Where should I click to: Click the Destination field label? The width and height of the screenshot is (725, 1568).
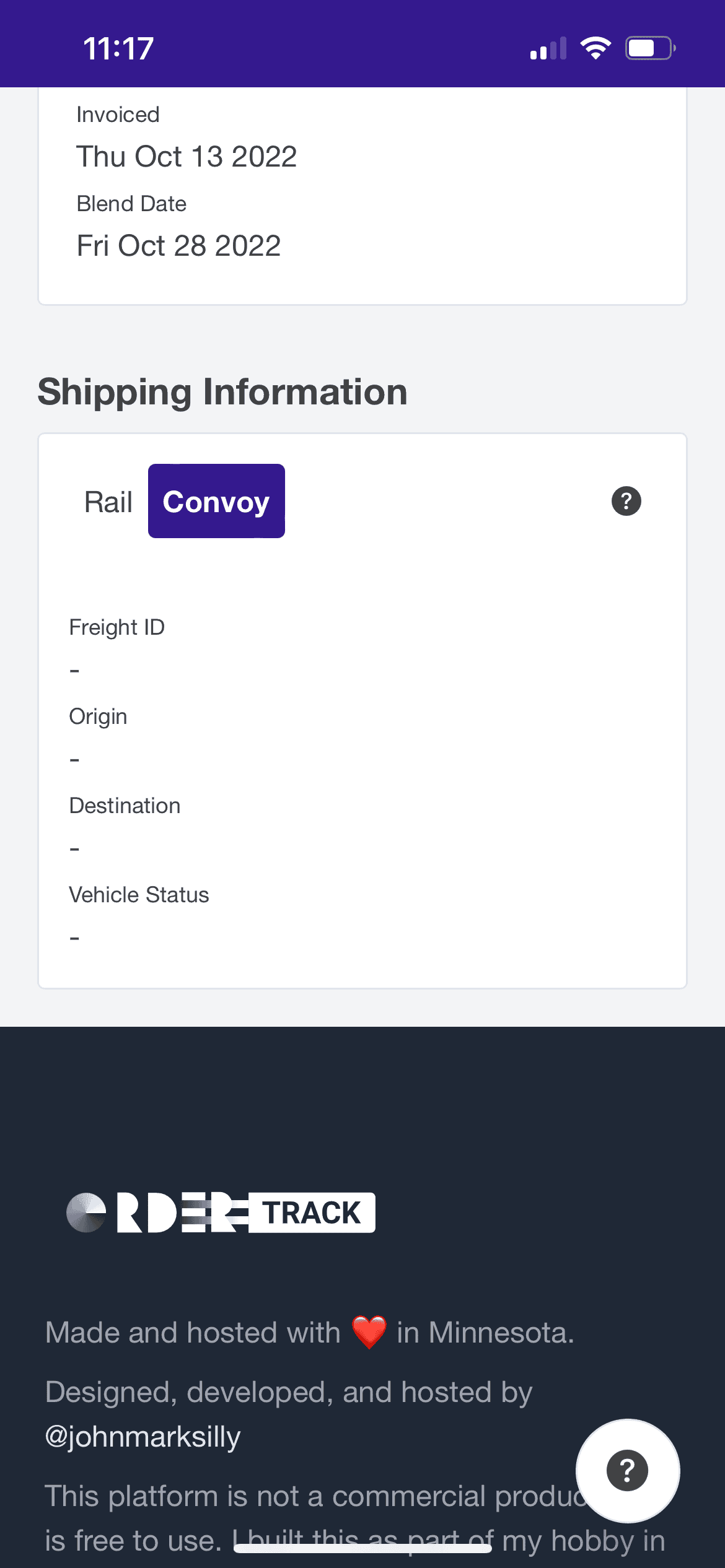pos(125,806)
